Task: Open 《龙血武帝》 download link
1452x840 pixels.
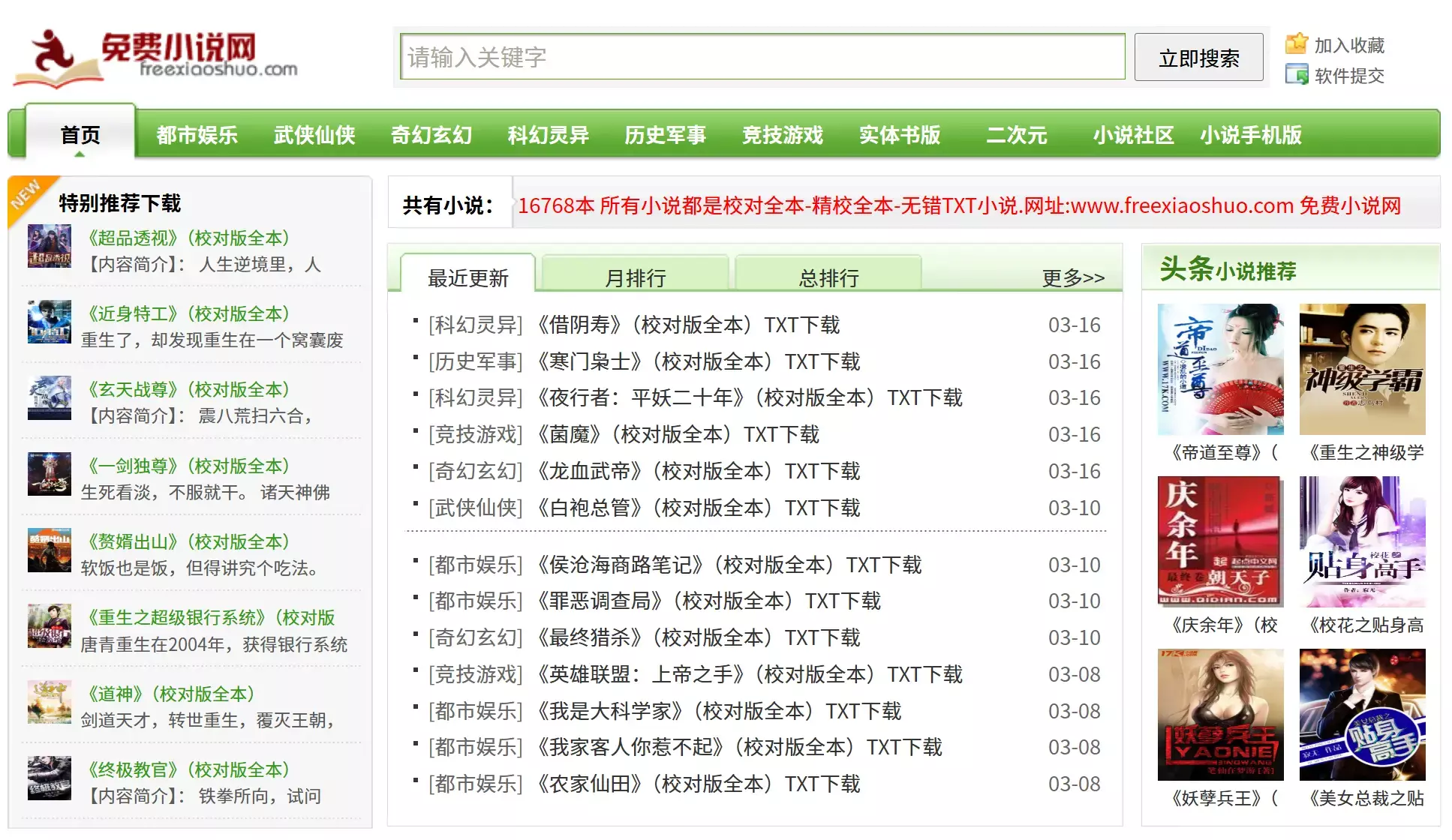Action: click(697, 471)
